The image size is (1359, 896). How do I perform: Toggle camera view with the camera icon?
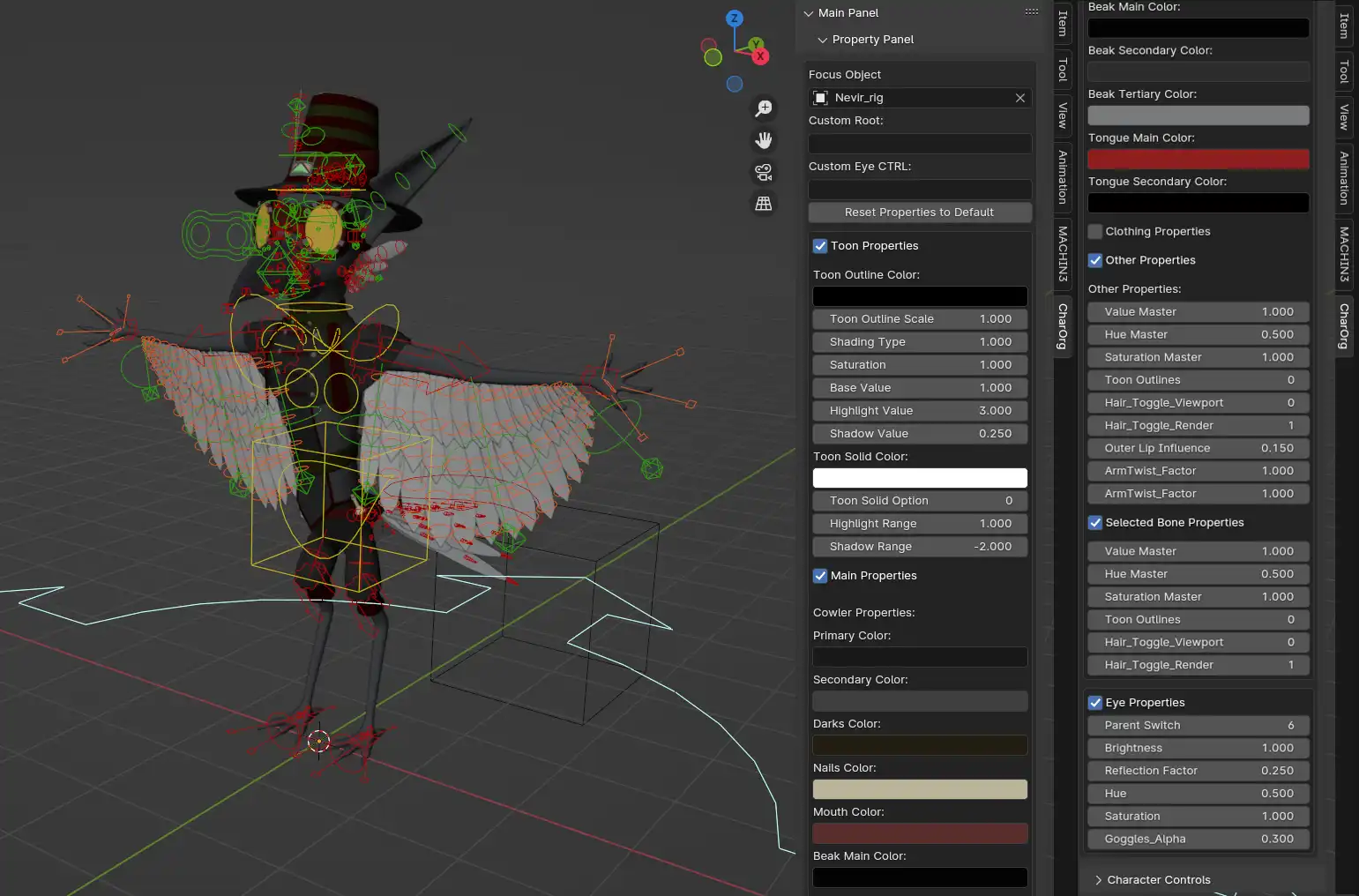764,172
